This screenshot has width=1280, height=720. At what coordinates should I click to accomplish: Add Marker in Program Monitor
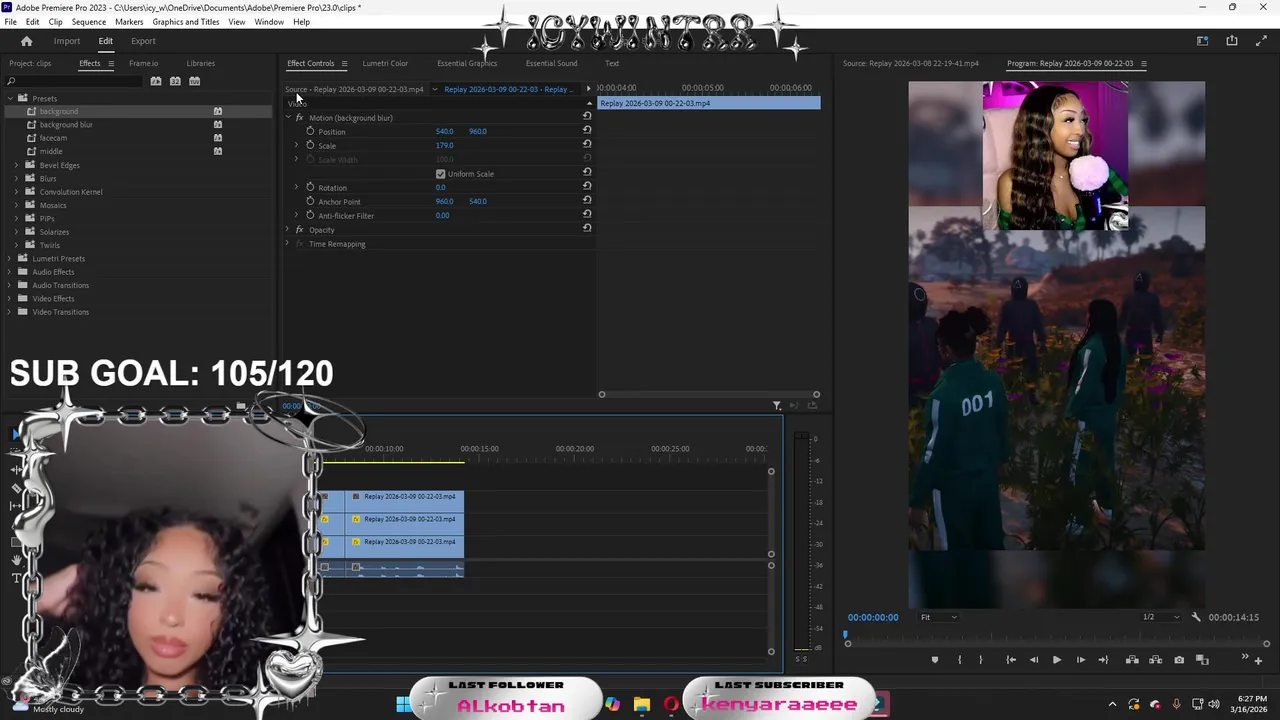(x=935, y=660)
